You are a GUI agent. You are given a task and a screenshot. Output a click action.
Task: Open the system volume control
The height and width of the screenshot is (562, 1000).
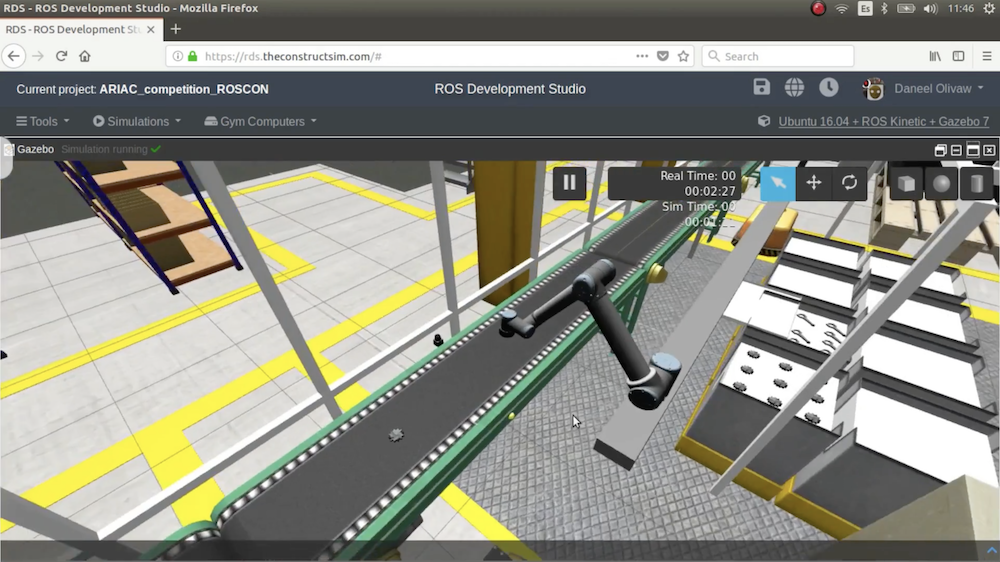tap(930, 8)
